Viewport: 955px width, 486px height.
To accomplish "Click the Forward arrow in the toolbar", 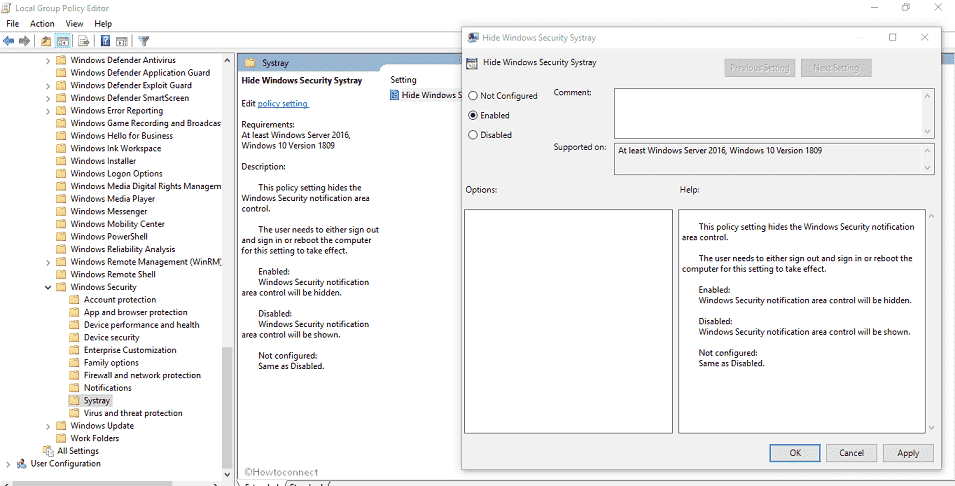I will click(x=24, y=41).
